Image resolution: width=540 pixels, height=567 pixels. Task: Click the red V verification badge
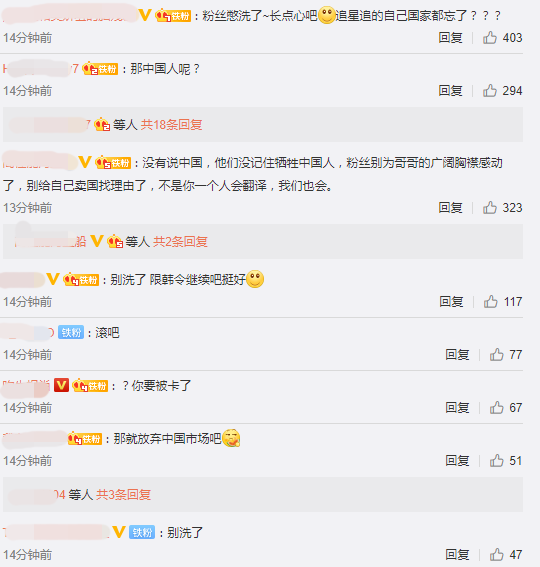click(x=61, y=385)
